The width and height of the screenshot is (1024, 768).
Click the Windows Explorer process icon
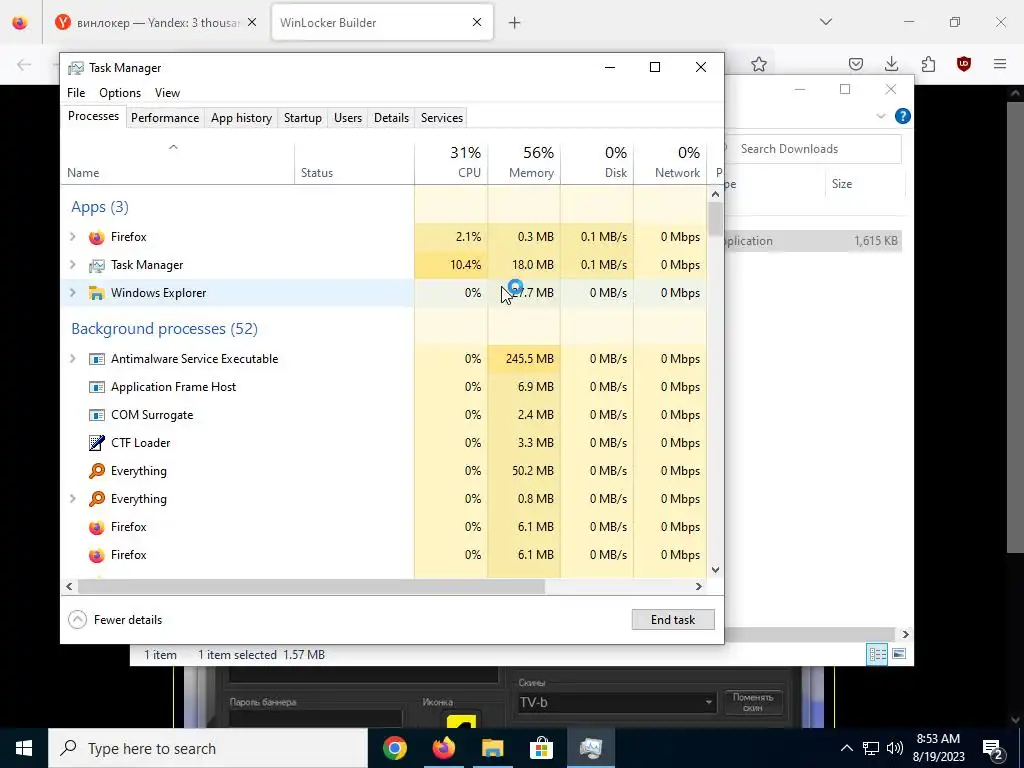tap(97, 293)
